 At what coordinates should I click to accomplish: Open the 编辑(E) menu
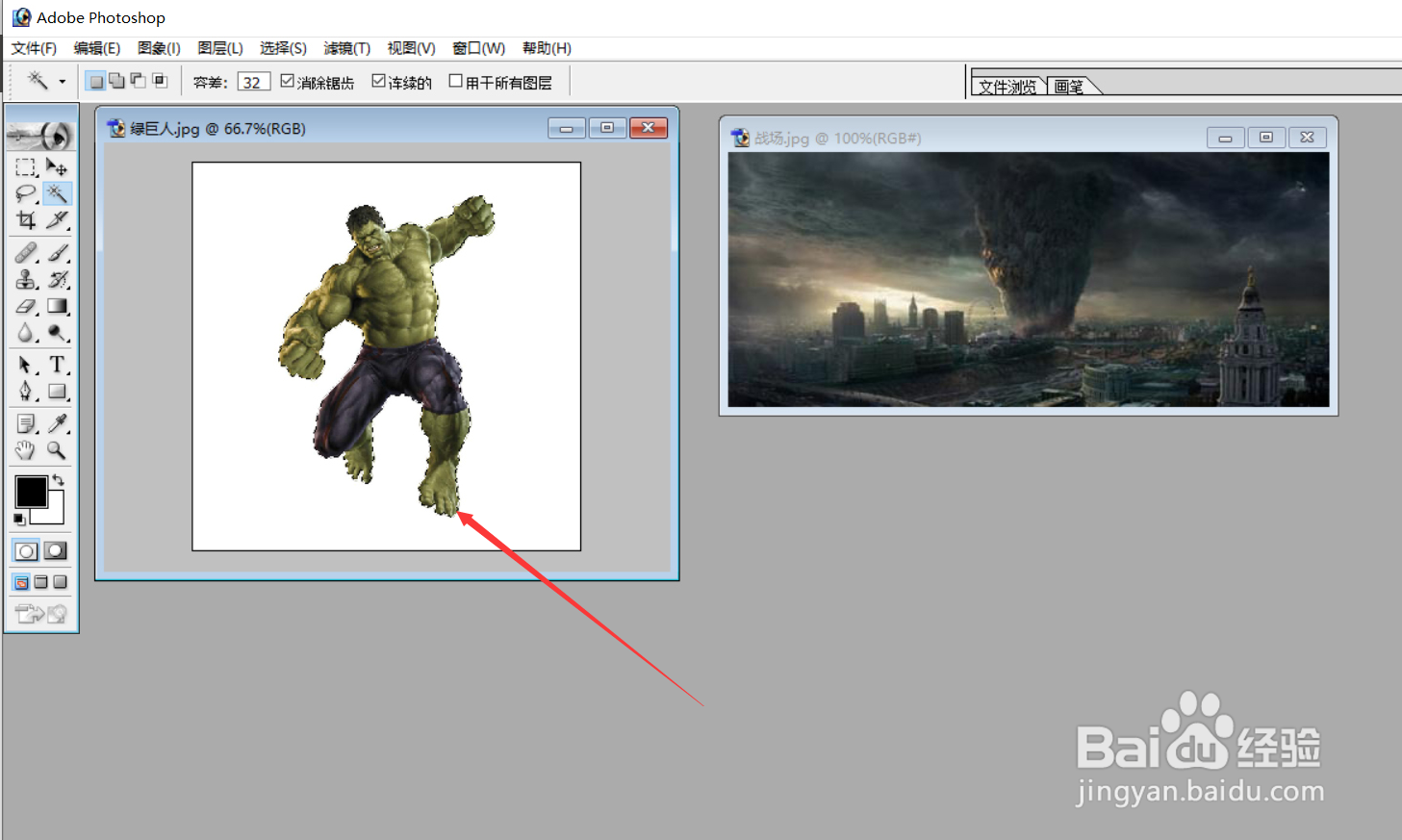tap(97, 48)
